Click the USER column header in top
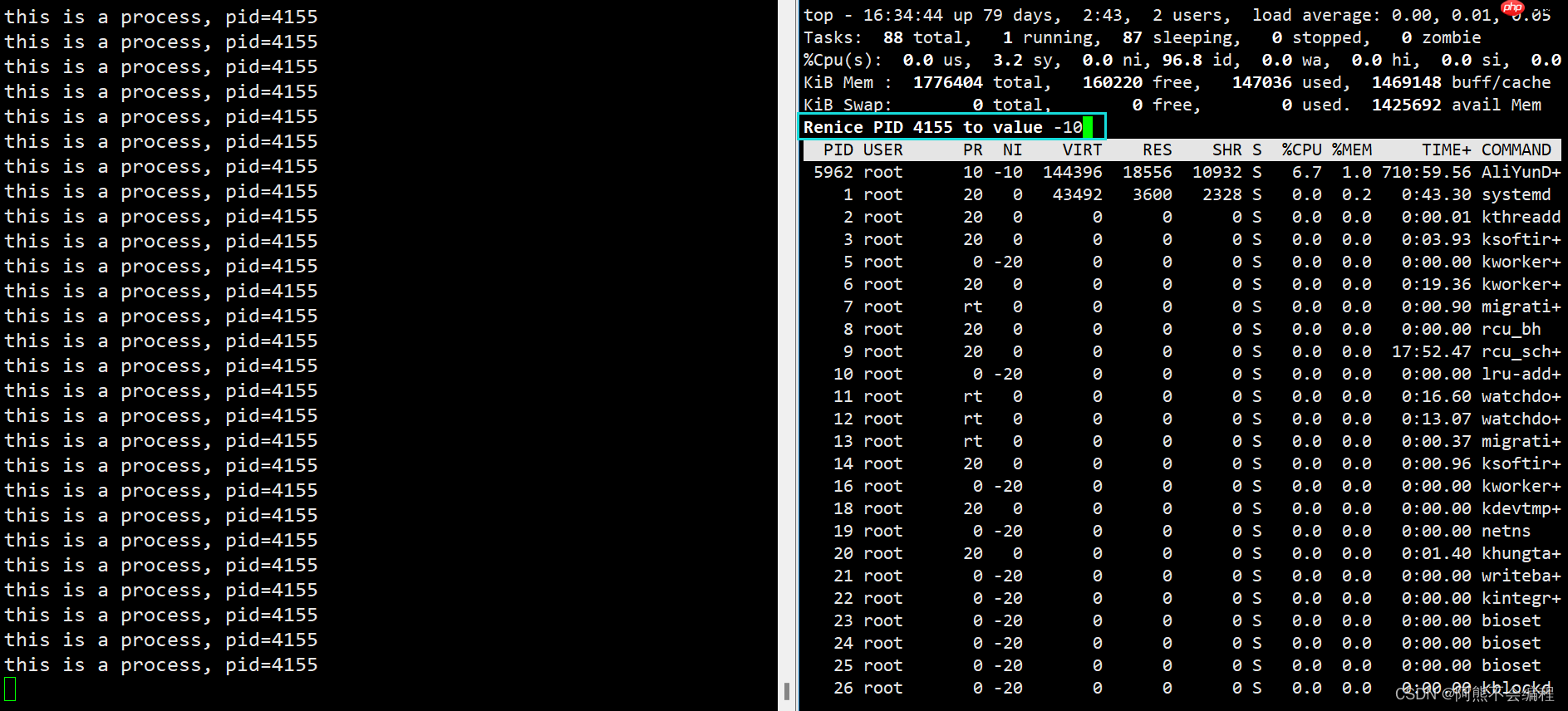 [882, 150]
